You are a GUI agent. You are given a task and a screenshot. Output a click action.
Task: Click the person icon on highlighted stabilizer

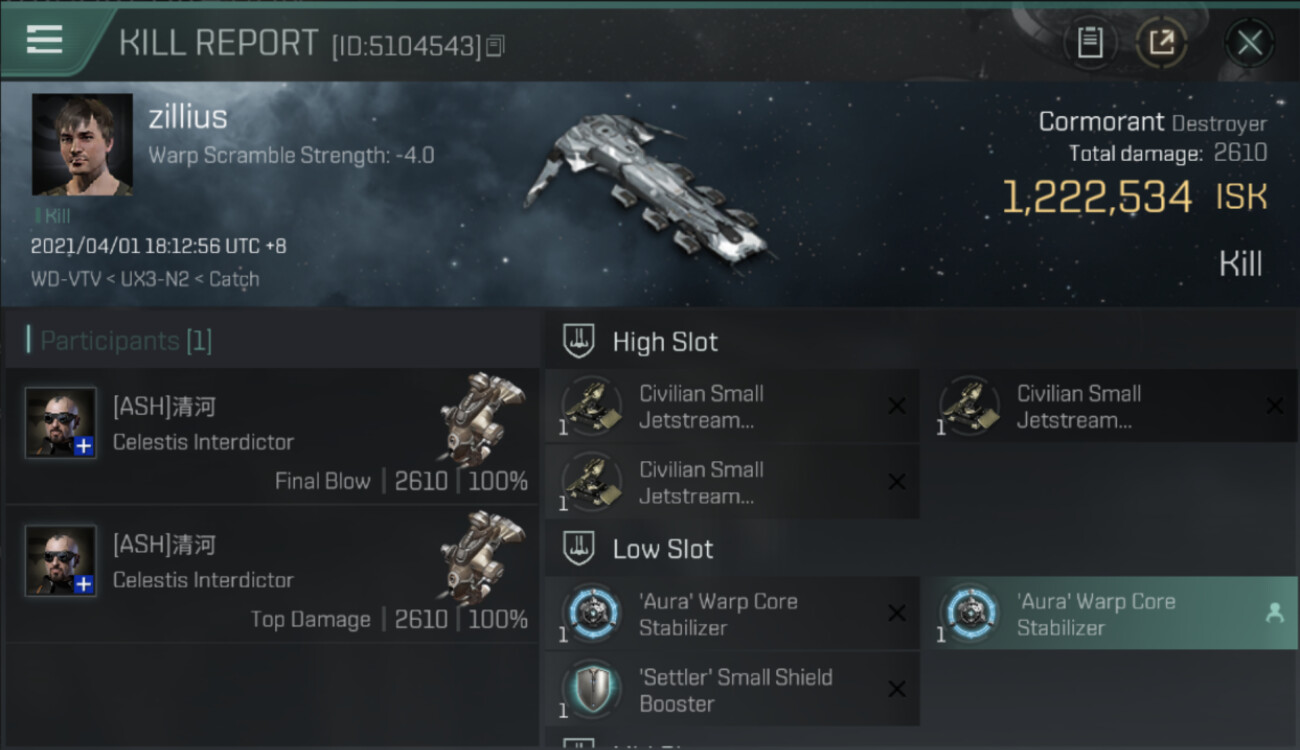coord(1274,614)
